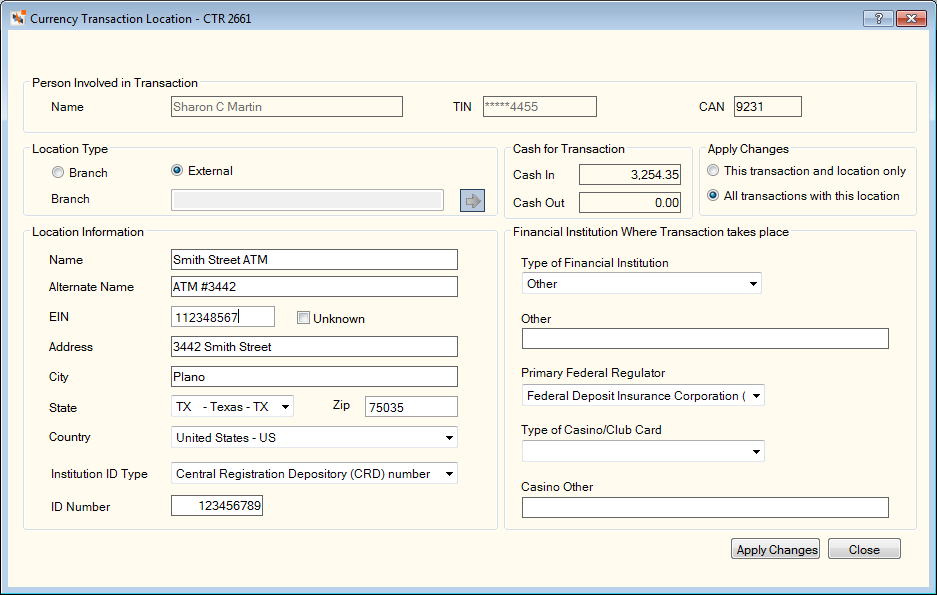Screen dimensions: 937x595
Task: Click the Other financial institution text field
Action: (x=705, y=339)
